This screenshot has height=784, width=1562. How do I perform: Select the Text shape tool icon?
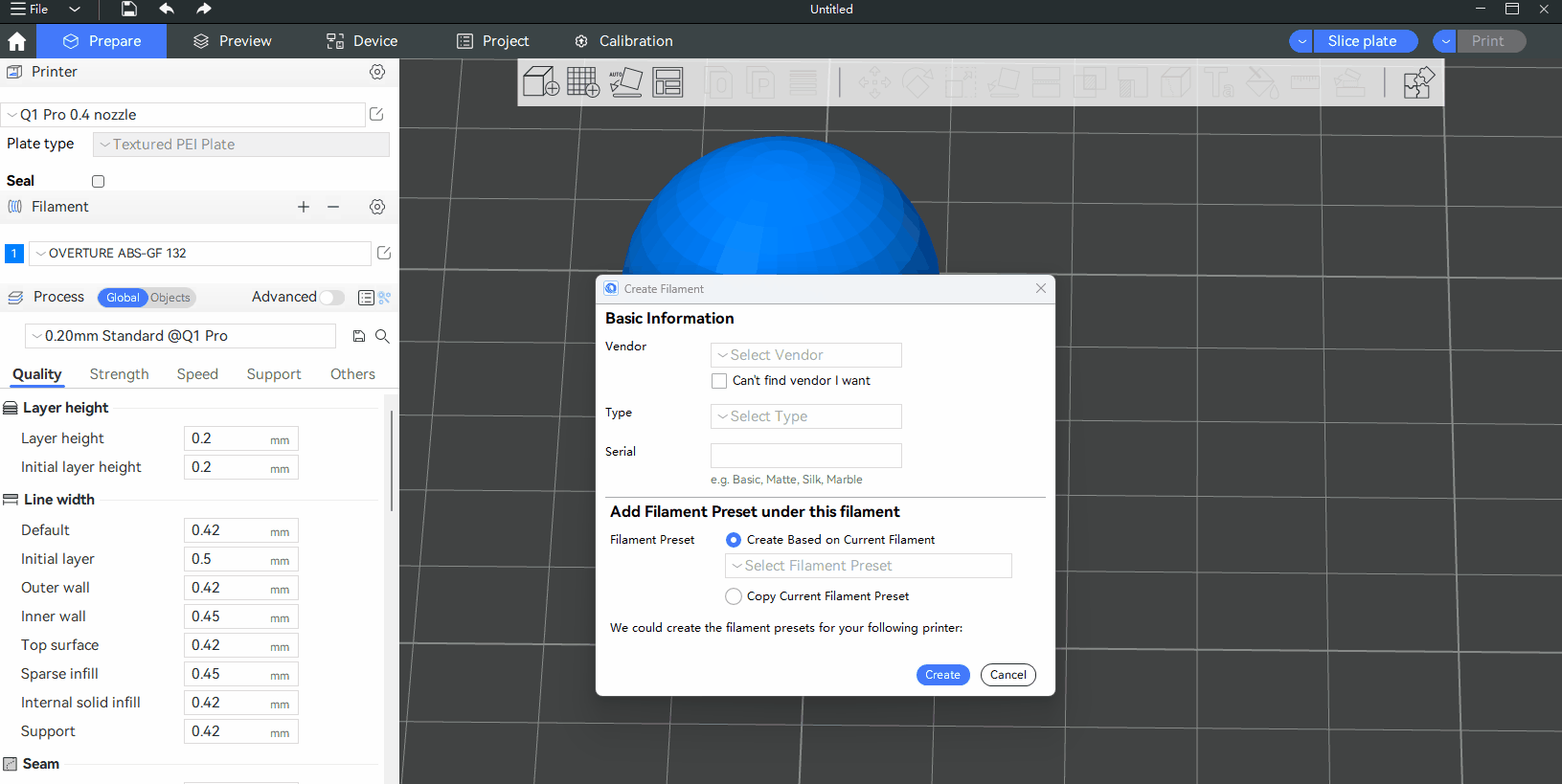pyautogui.click(x=1219, y=82)
